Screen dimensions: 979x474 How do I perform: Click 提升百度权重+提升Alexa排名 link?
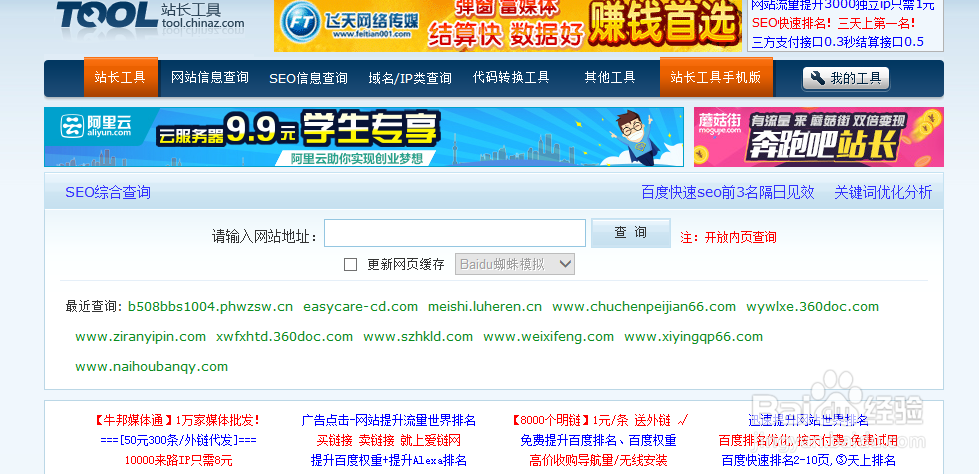tap(389, 461)
